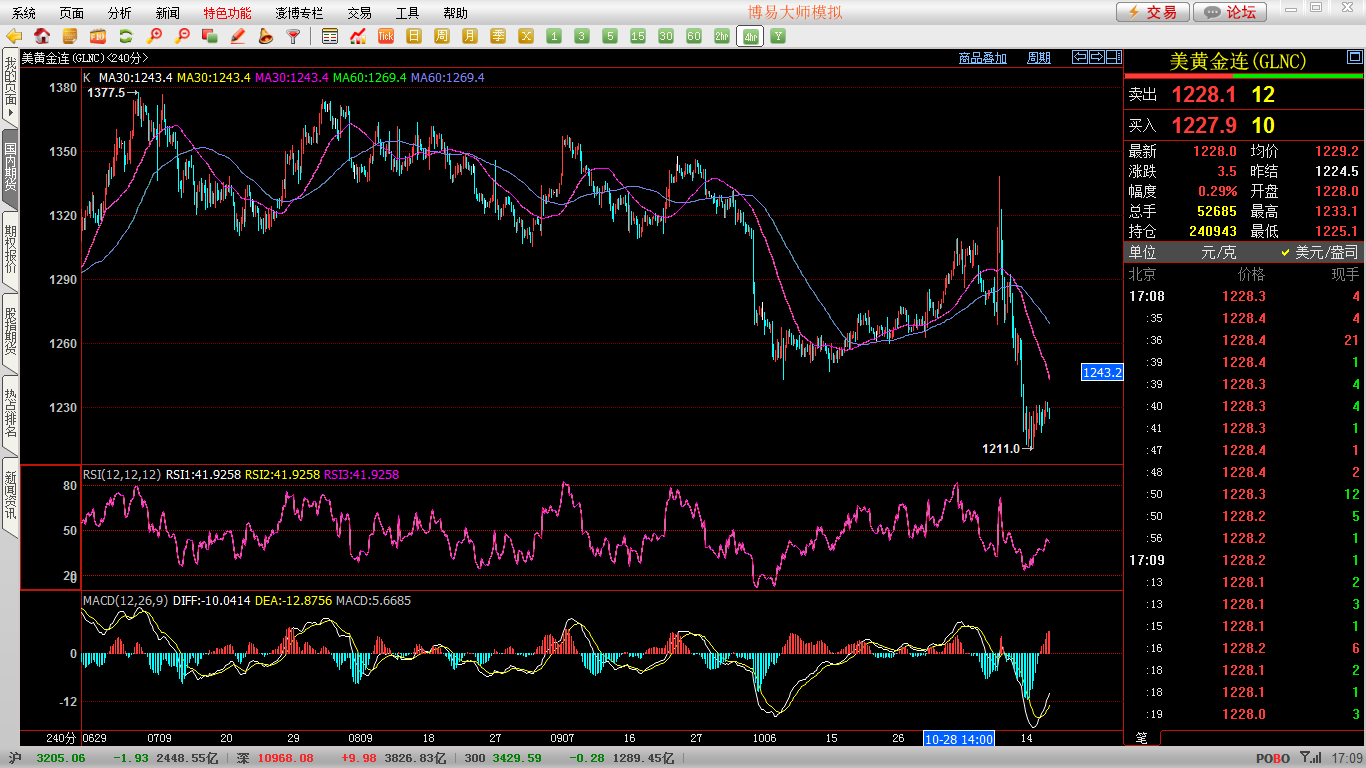Click the green refresh icon
The width and height of the screenshot is (1366, 768).
(x=126, y=36)
